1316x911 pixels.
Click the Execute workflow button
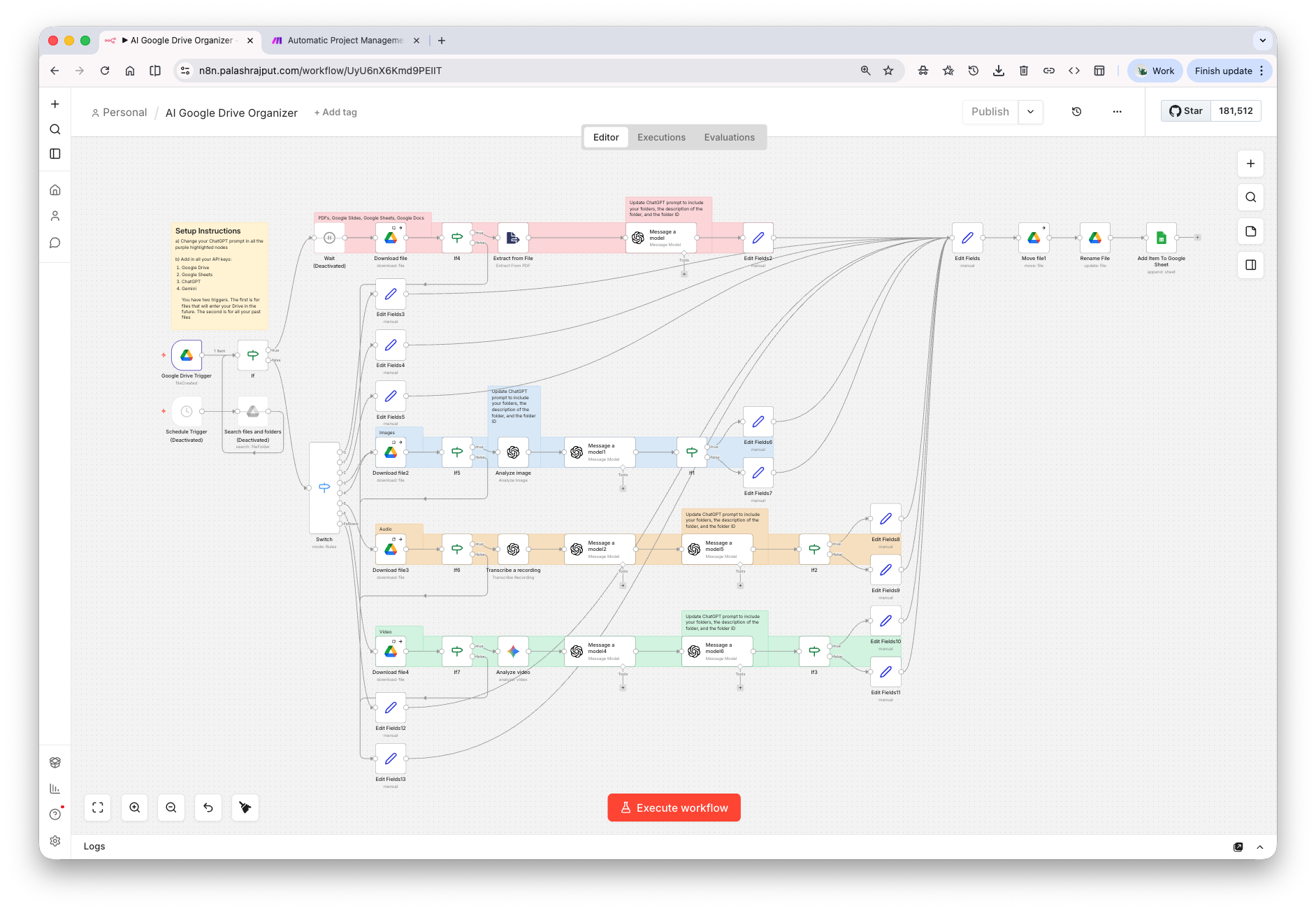[673, 808]
